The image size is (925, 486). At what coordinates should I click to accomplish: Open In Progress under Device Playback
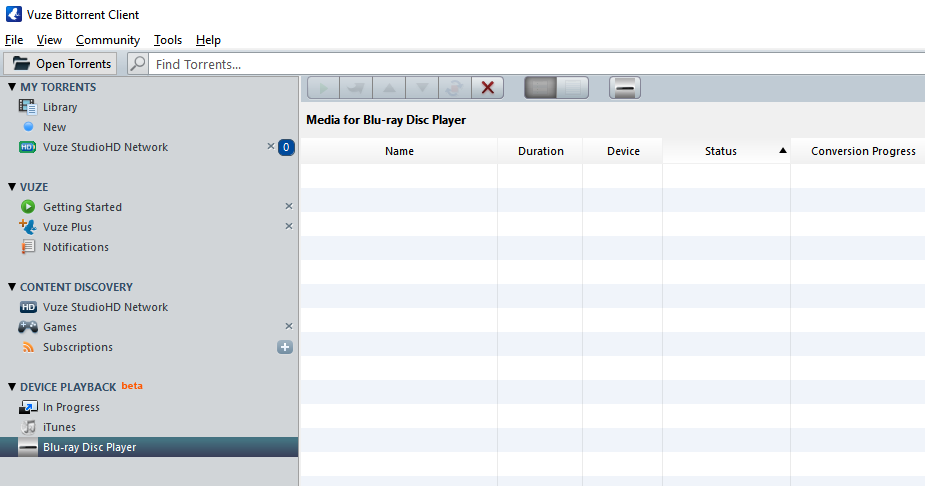[71, 408]
